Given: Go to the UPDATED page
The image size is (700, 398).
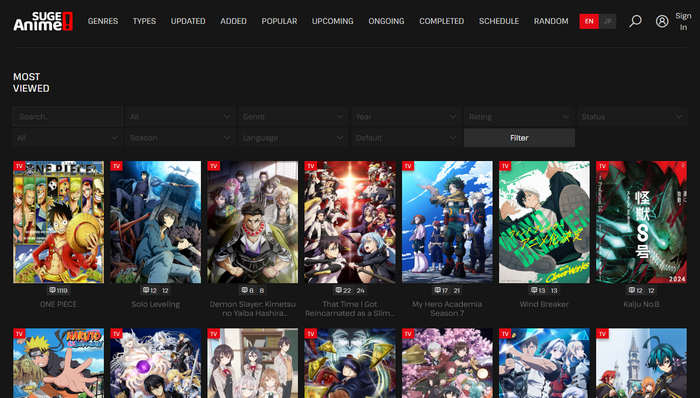Looking at the screenshot, I should 188,21.
